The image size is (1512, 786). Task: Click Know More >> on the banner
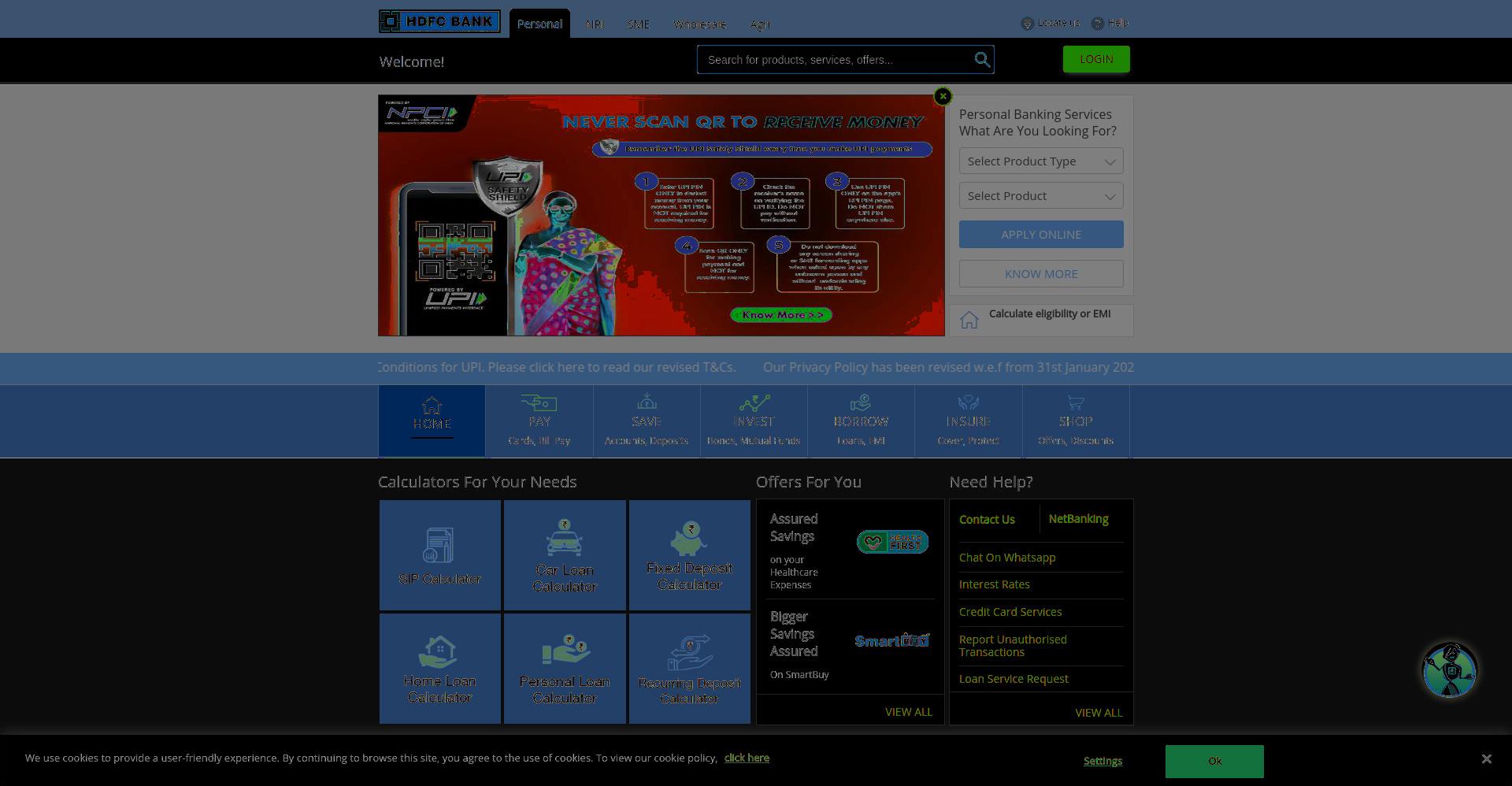pos(781,315)
